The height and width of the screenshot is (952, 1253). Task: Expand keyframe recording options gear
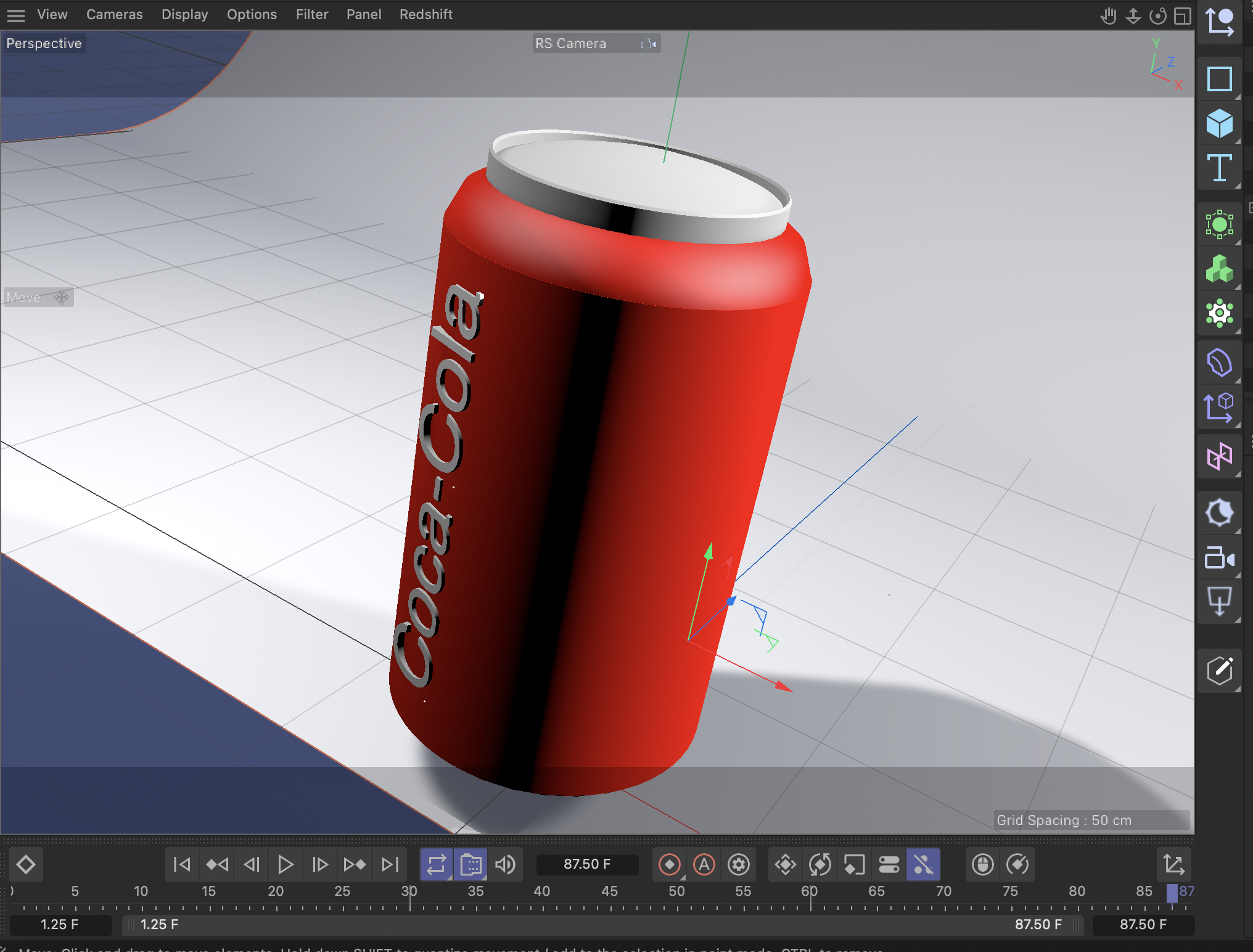pyautogui.click(x=739, y=864)
